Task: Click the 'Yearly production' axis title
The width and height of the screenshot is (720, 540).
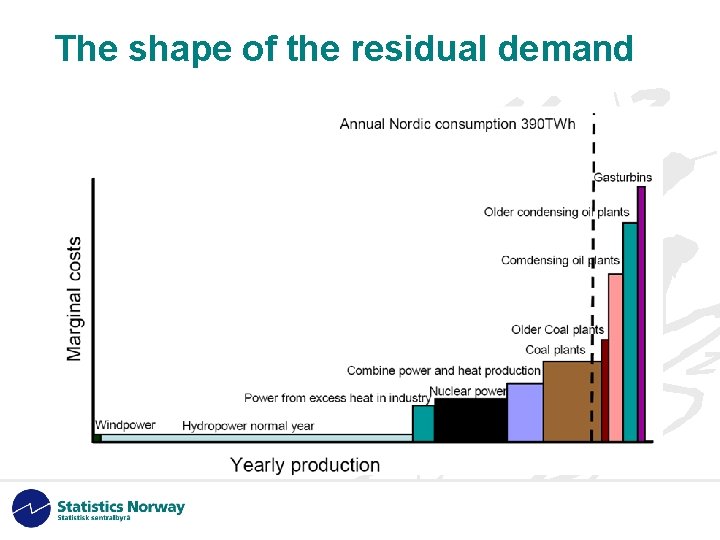Action: 305,465
